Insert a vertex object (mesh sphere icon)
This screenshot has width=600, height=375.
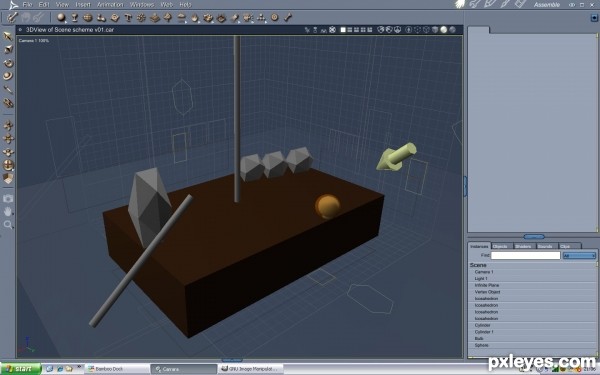[88, 18]
